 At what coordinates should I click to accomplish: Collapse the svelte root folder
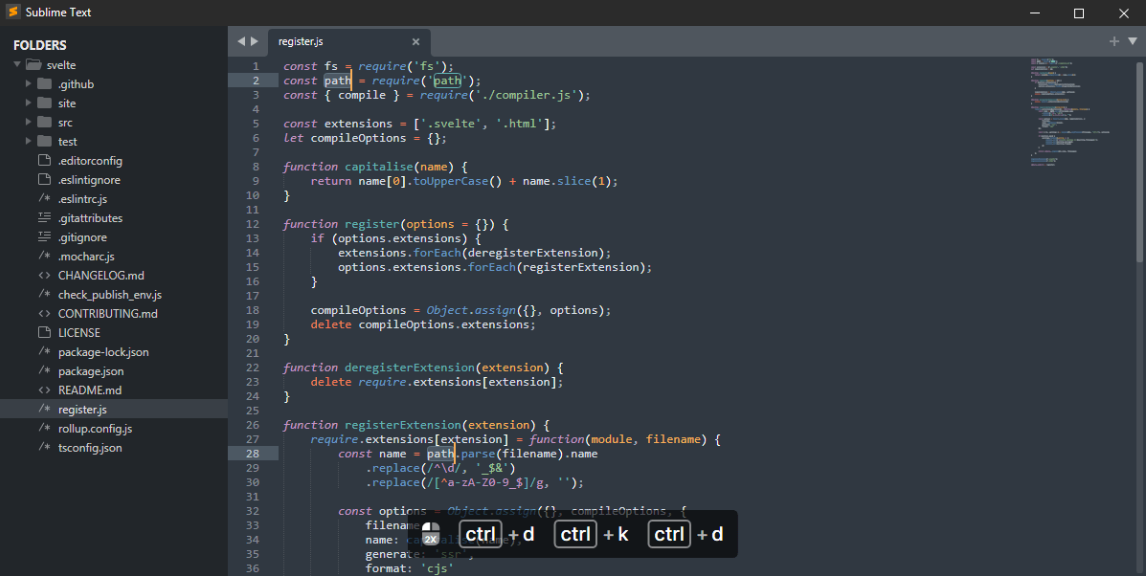[16, 64]
